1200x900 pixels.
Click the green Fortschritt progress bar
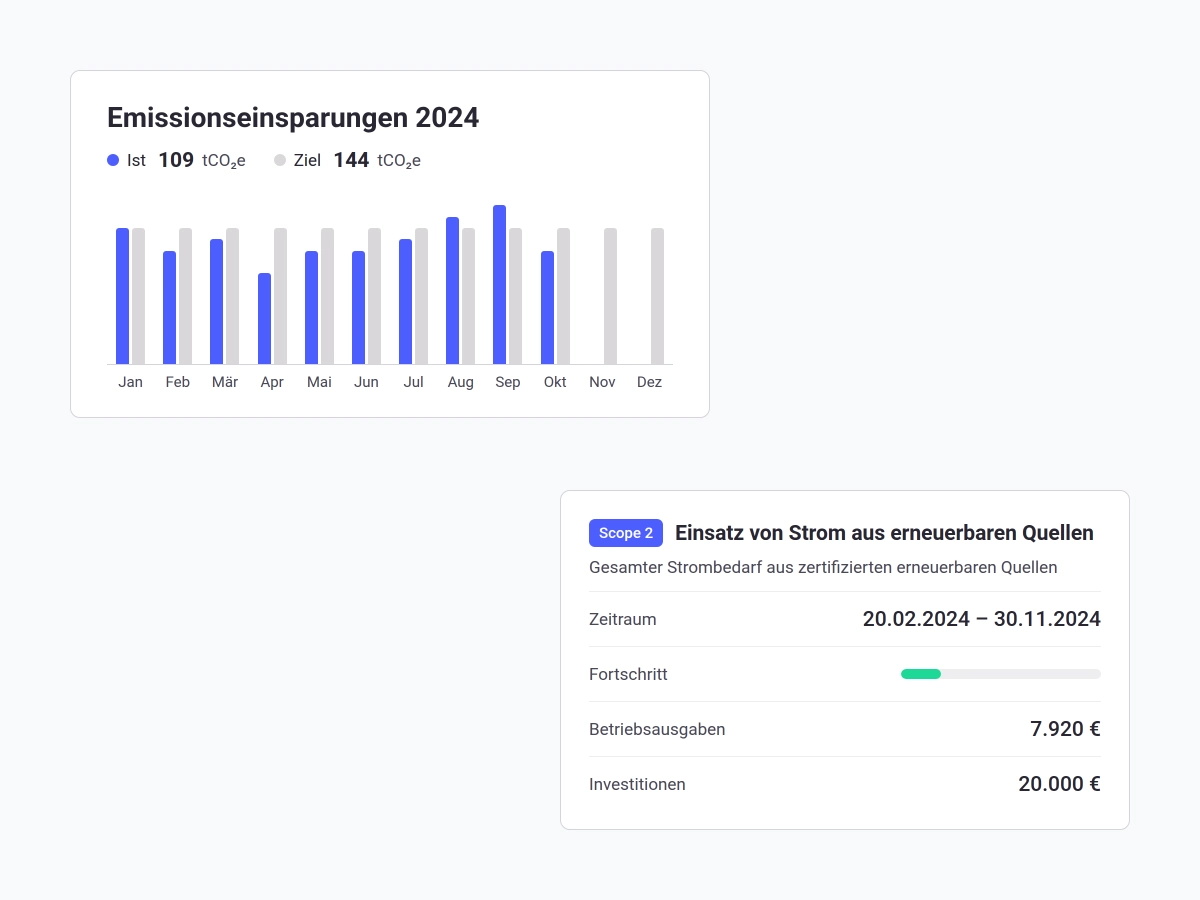tap(921, 674)
